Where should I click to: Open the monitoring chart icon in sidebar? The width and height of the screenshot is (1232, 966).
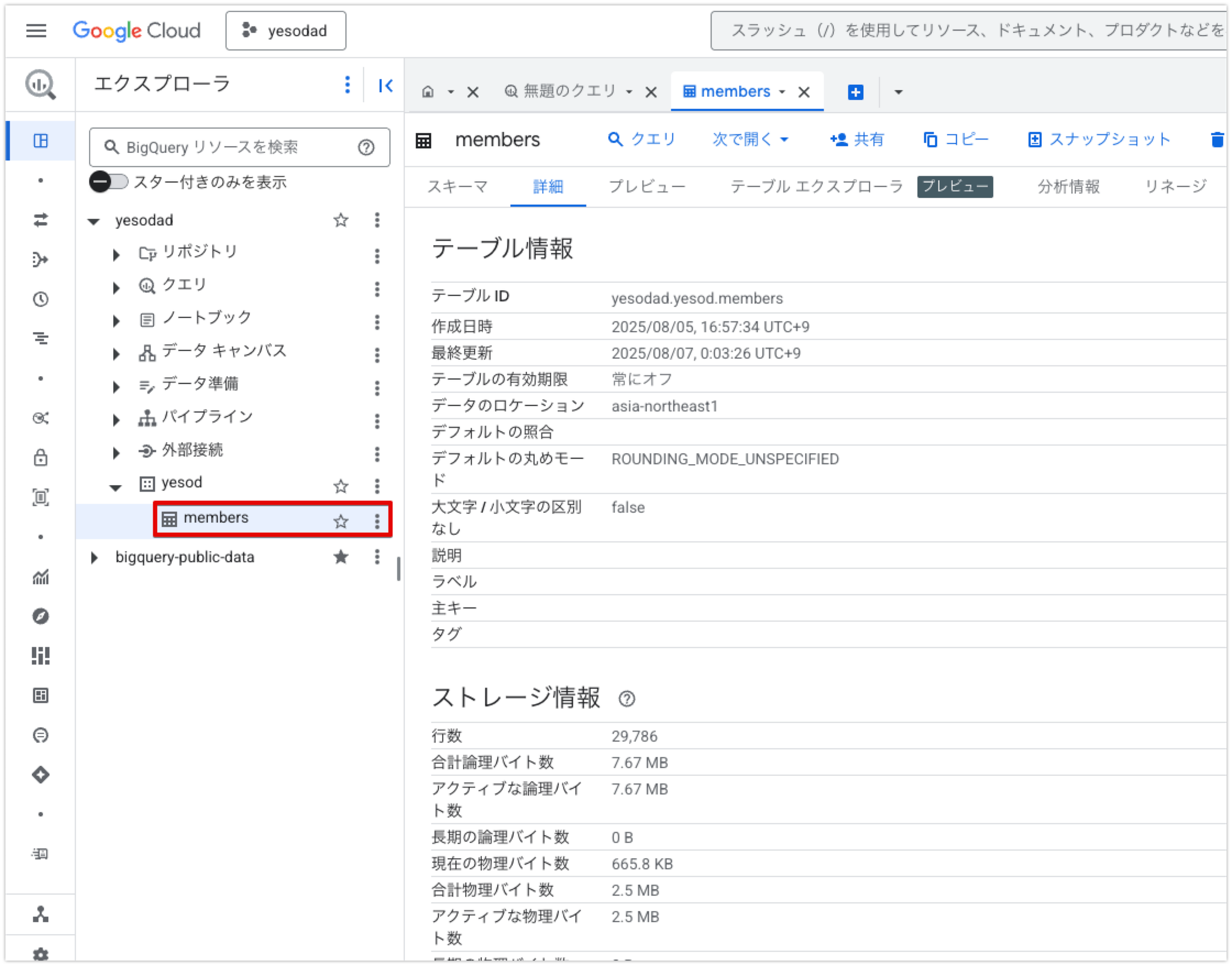point(40,577)
